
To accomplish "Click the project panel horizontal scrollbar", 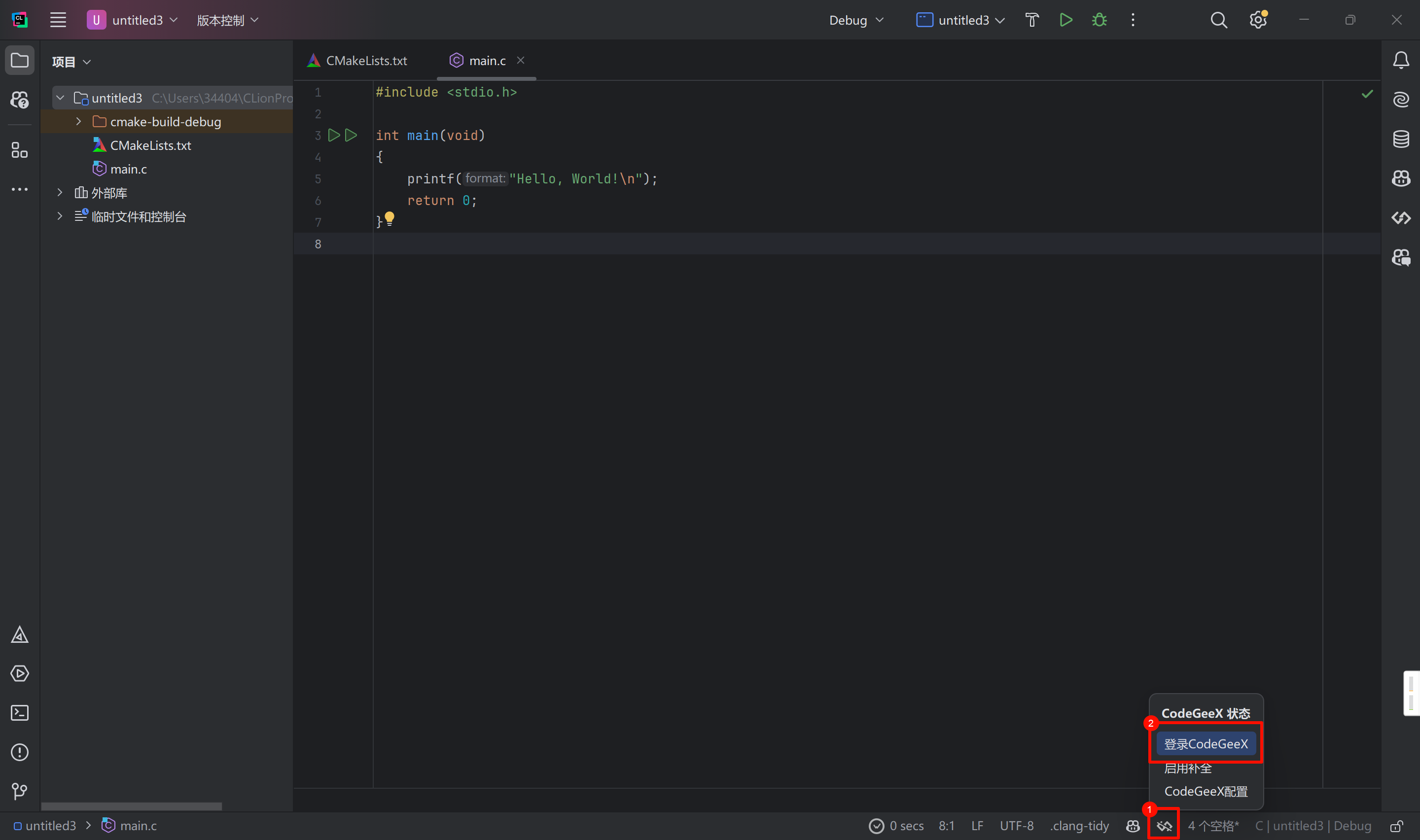I will coord(131,806).
